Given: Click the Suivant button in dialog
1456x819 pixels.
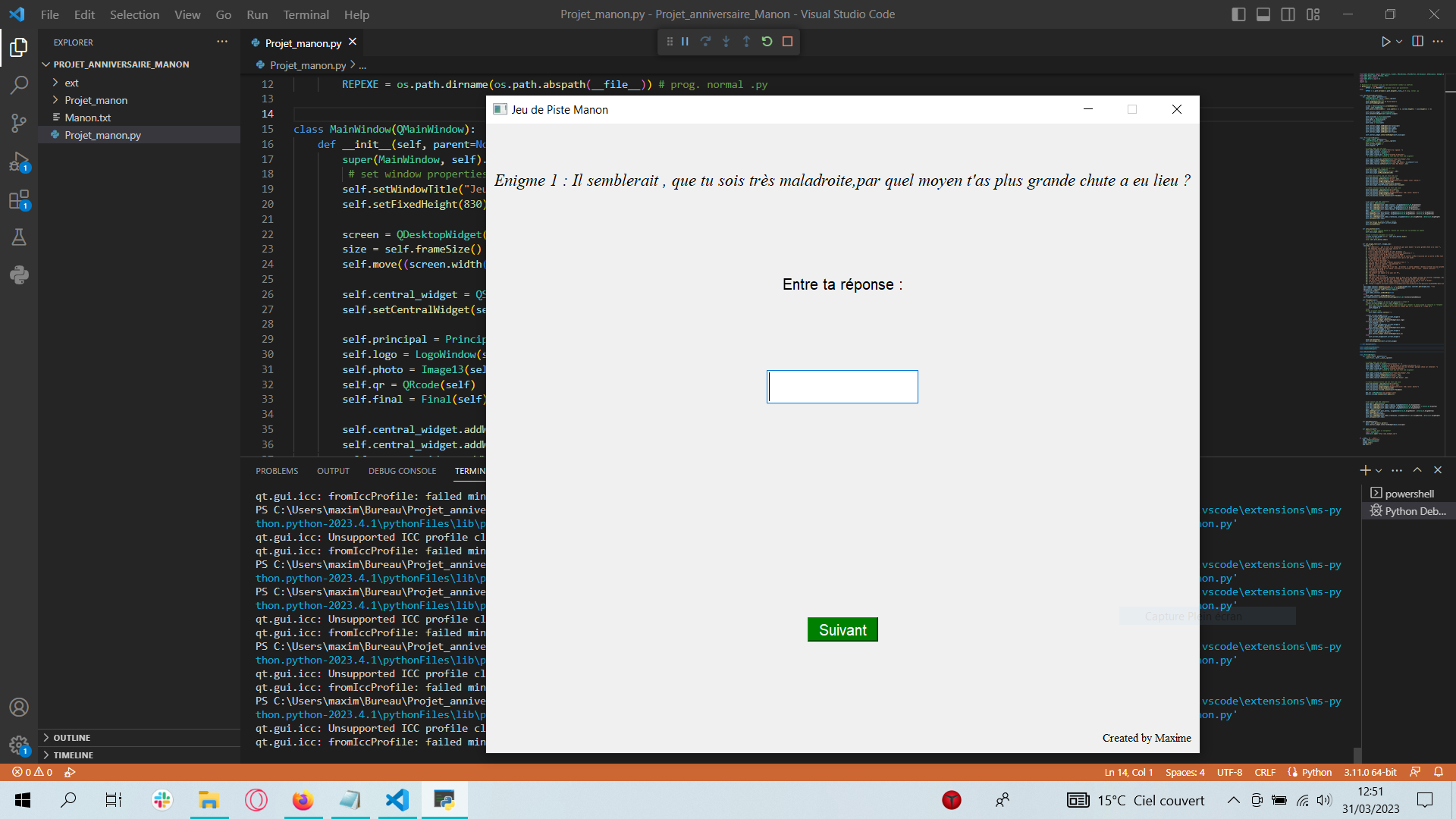Looking at the screenshot, I should (x=843, y=629).
